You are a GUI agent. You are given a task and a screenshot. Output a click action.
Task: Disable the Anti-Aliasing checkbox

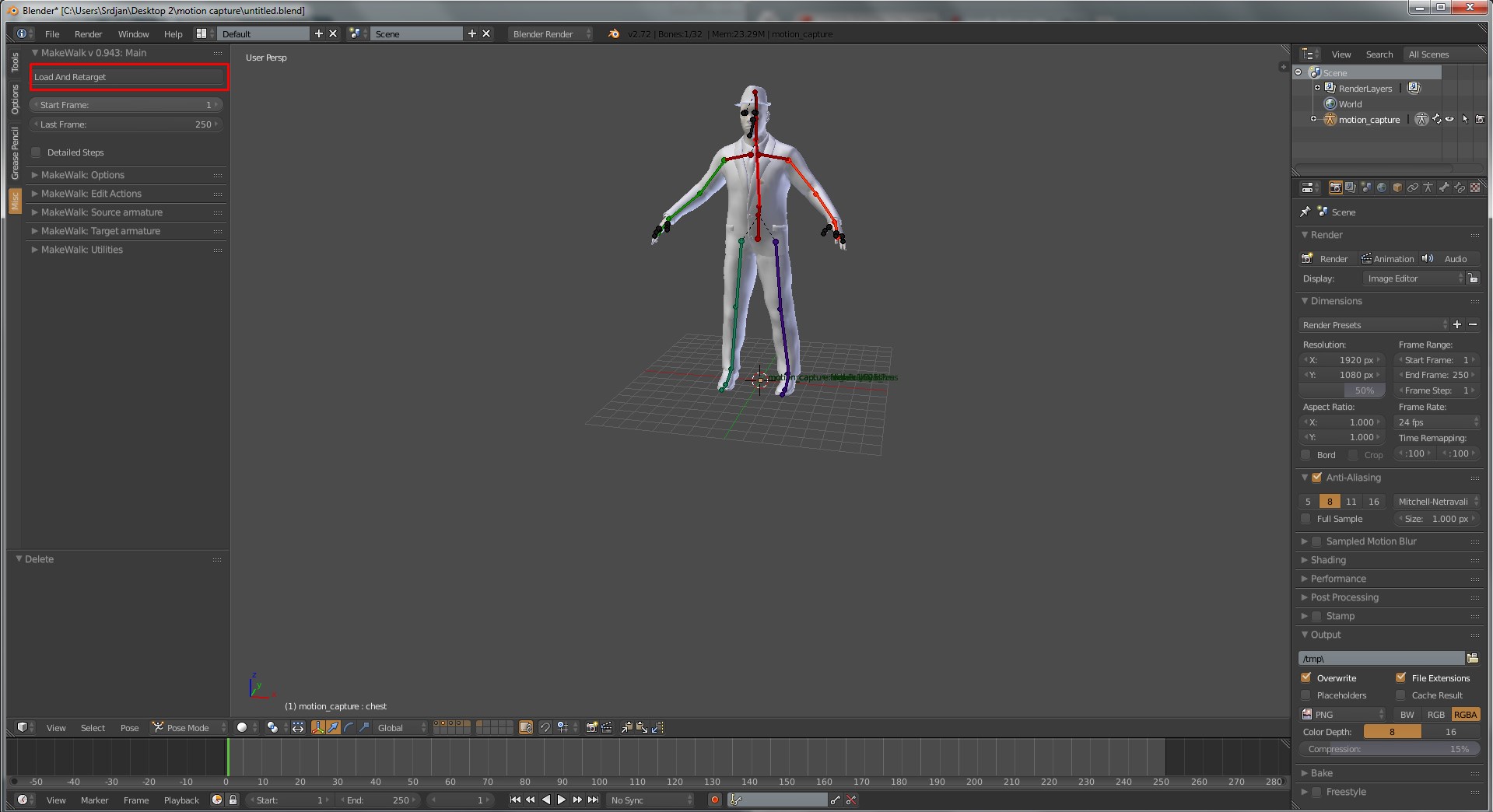tap(1316, 478)
